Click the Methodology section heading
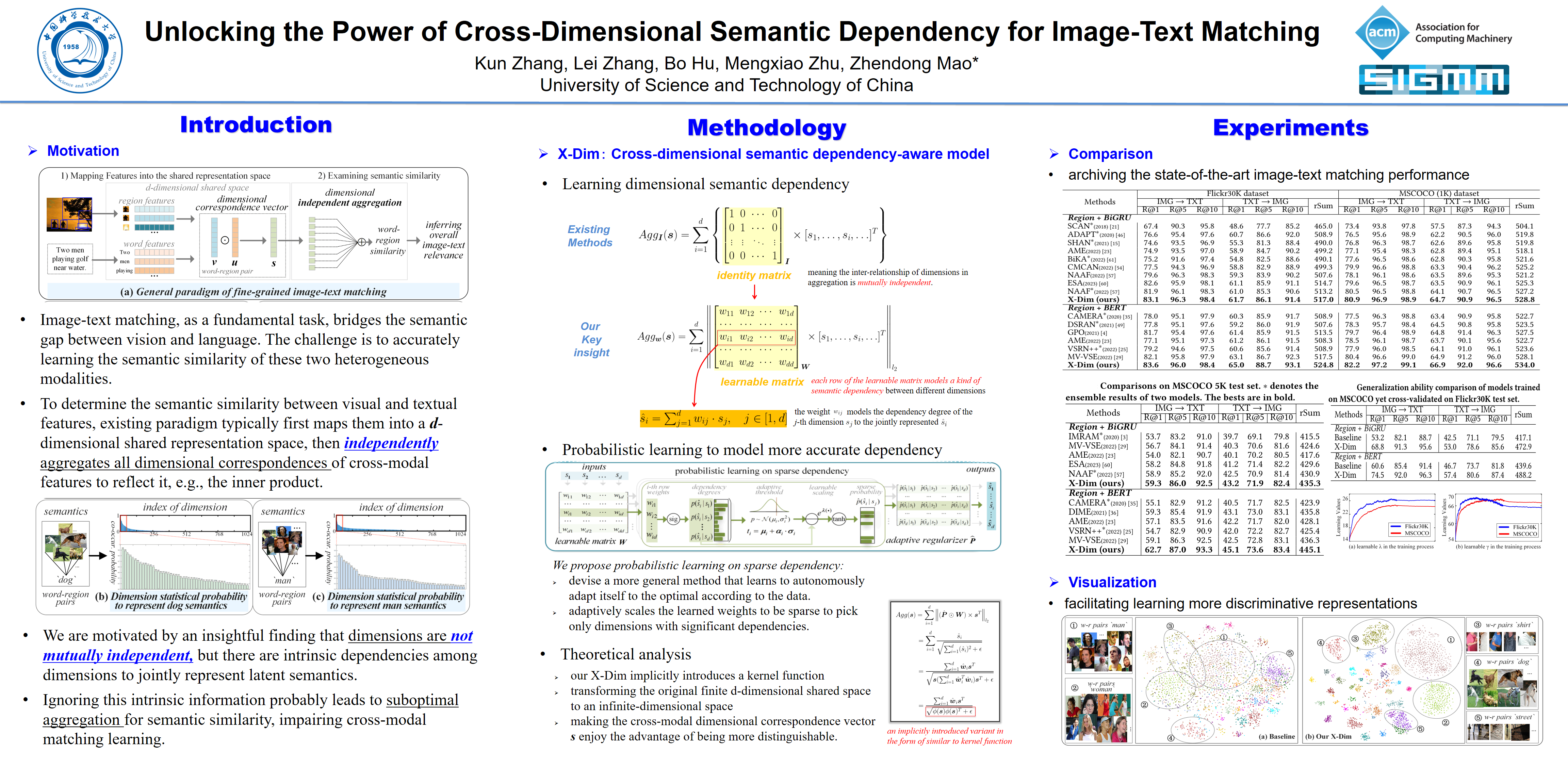 point(766,128)
